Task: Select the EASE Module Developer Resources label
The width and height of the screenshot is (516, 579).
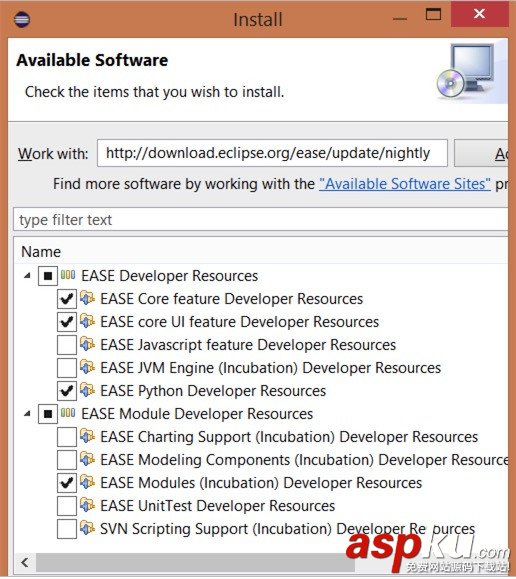Action: point(197,414)
